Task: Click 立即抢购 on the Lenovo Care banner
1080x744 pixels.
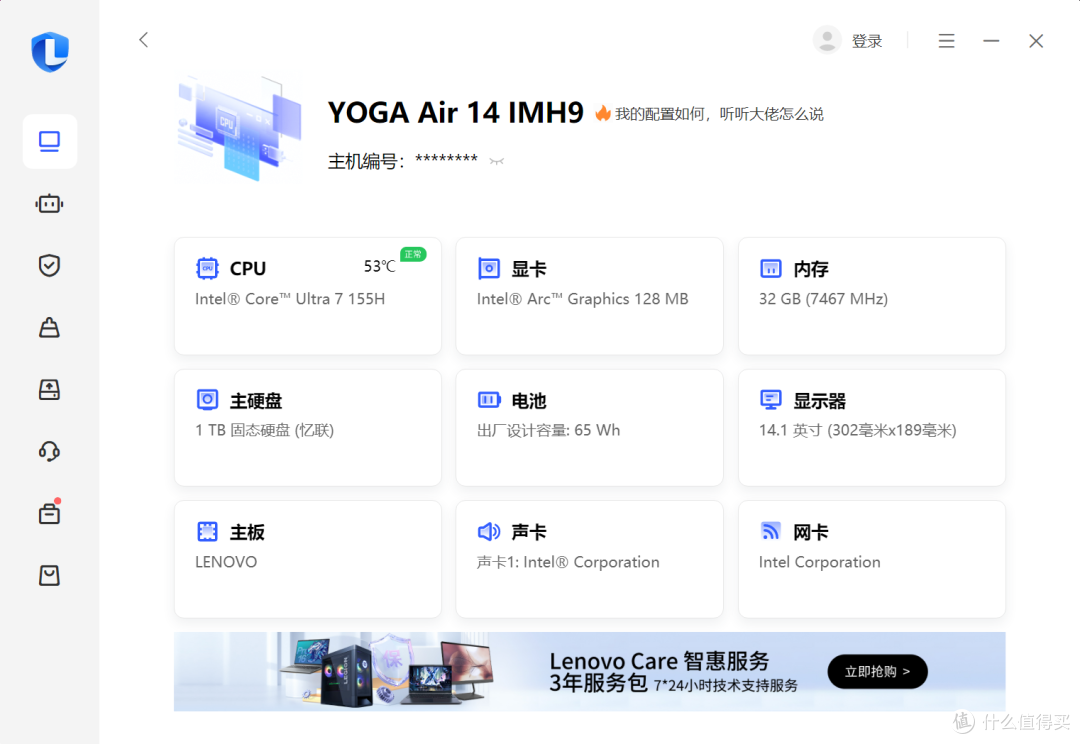Action: (x=877, y=671)
